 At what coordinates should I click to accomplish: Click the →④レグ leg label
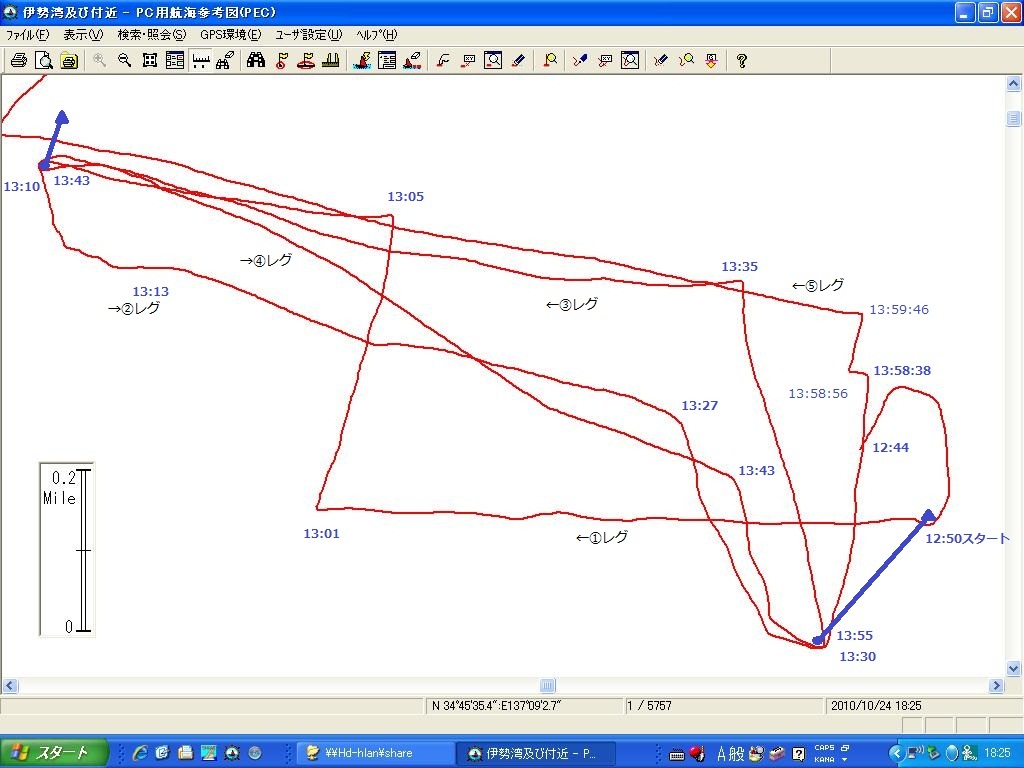point(266,261)
